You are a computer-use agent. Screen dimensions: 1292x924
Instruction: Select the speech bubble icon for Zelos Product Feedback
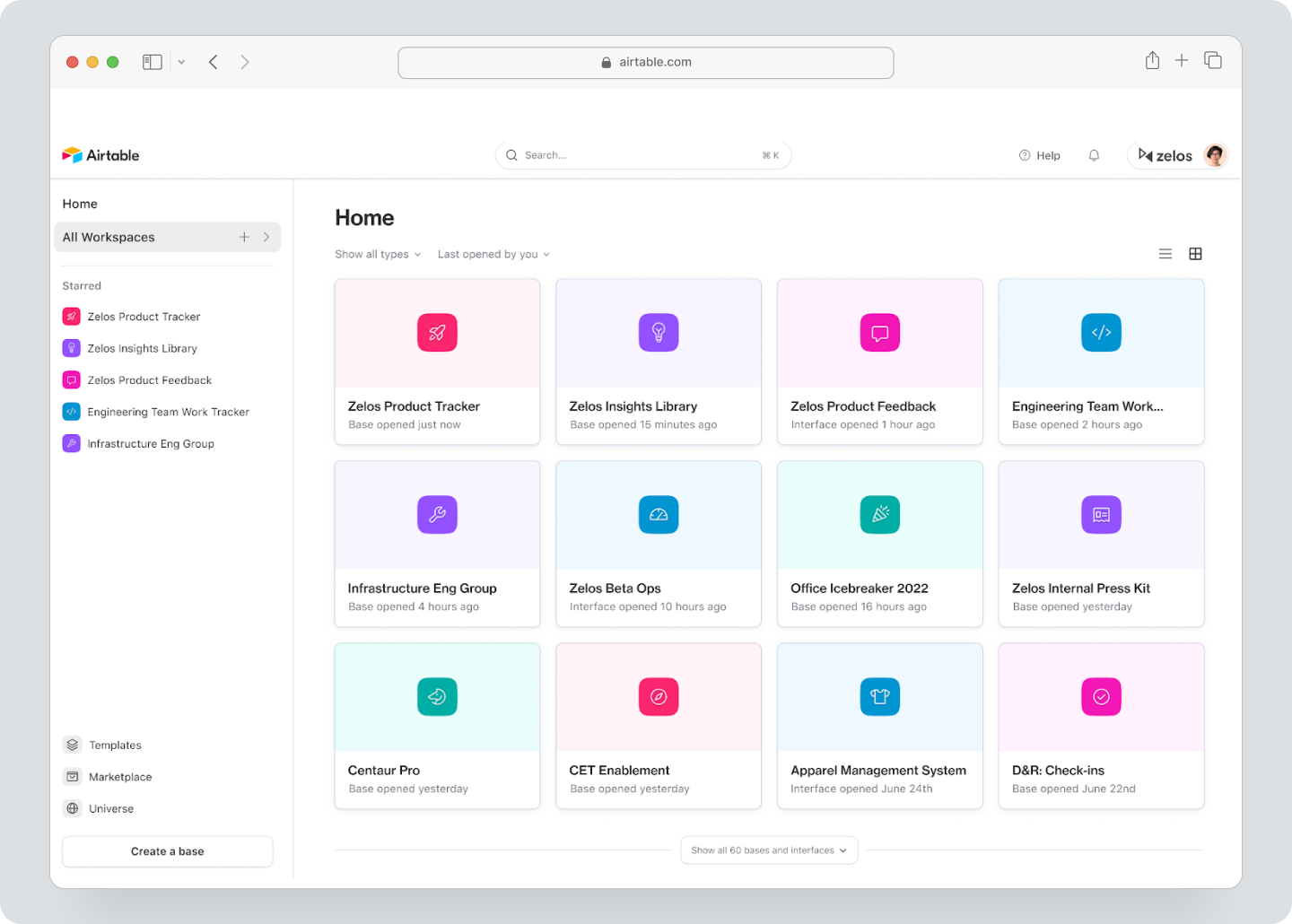pos(879,332)
